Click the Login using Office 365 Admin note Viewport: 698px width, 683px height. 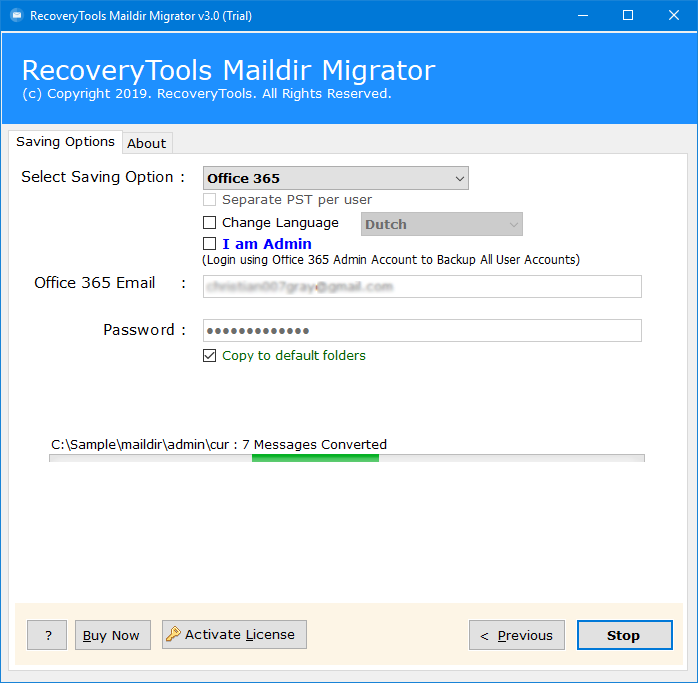click(x=391, y=260)
